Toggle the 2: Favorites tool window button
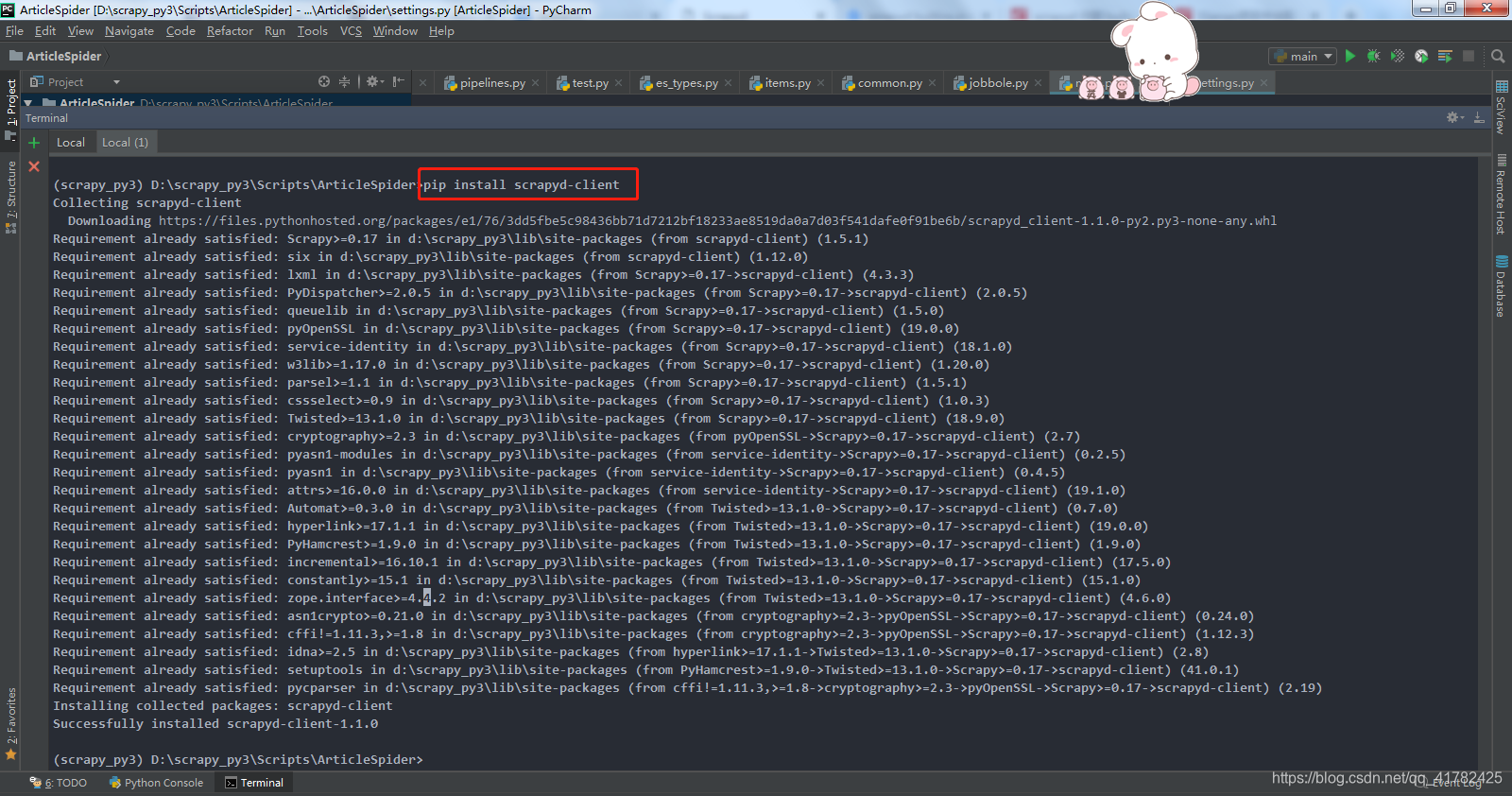Screen dimensions: 1512x796 click(x=11, y=723)
